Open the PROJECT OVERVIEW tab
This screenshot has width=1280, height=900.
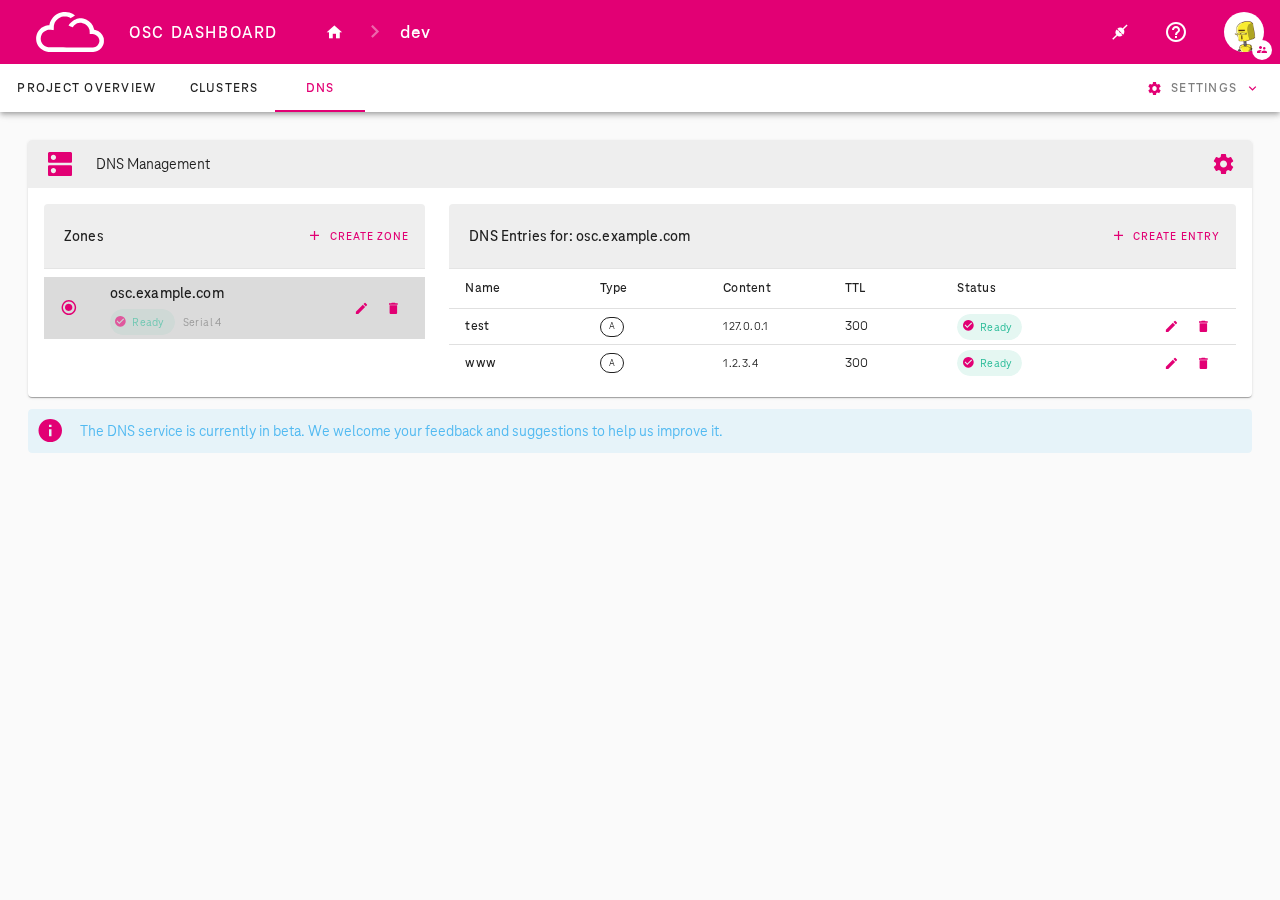tap(86, 87)
